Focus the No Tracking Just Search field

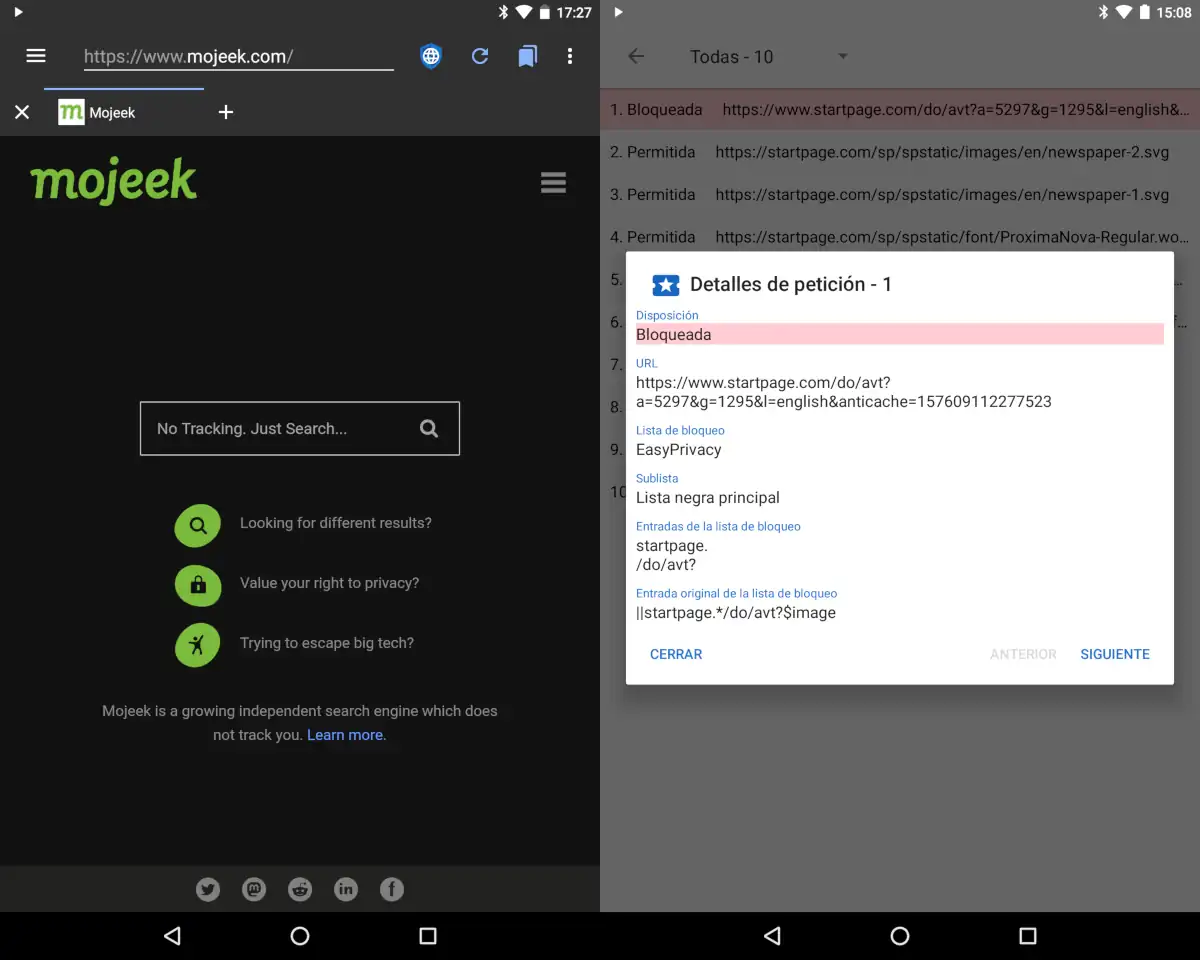(300, 428)
